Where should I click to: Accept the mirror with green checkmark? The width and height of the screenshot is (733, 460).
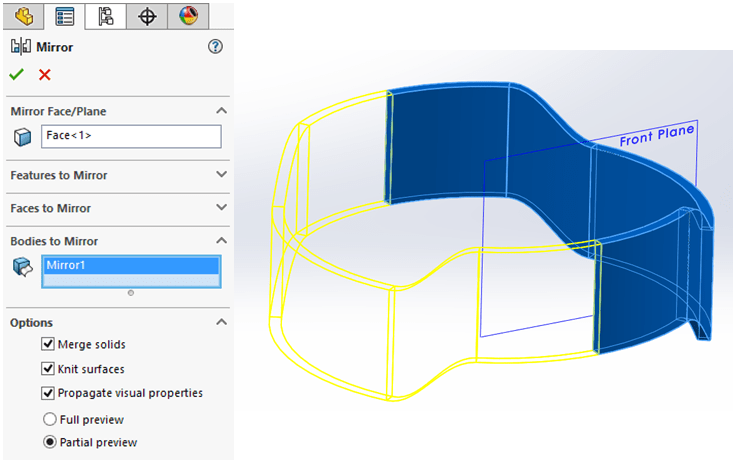point(17,75)
